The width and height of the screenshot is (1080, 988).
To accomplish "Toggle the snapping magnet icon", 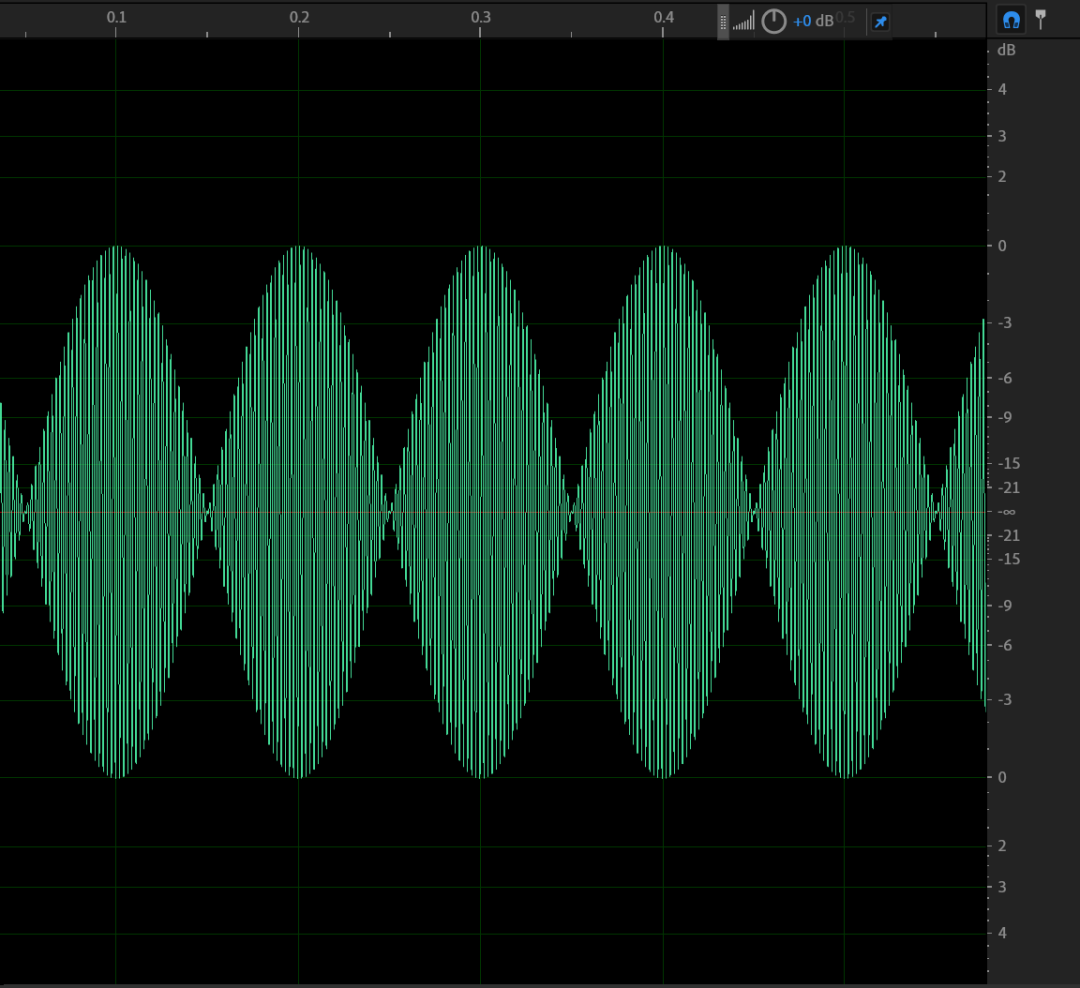I will (x=1011, y=19).
